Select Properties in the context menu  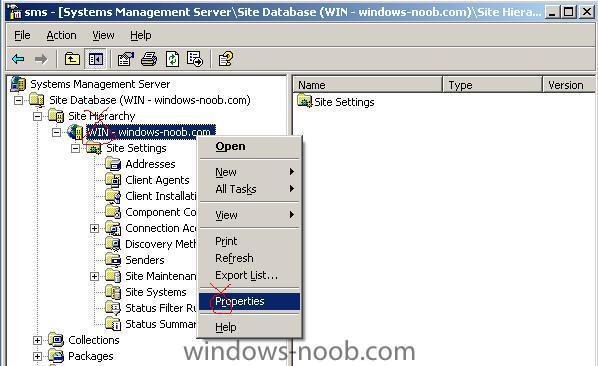(x=249, y=301)
